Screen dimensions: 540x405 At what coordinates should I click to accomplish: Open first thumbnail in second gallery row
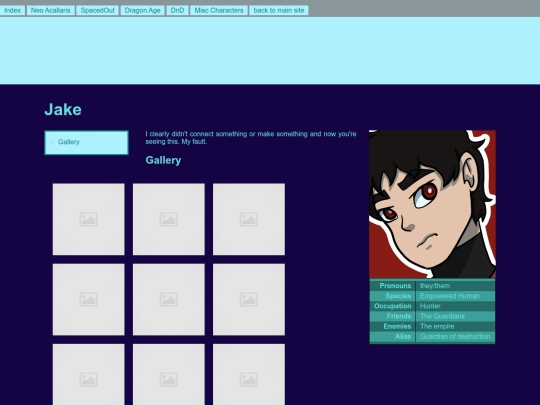point(89,300)
